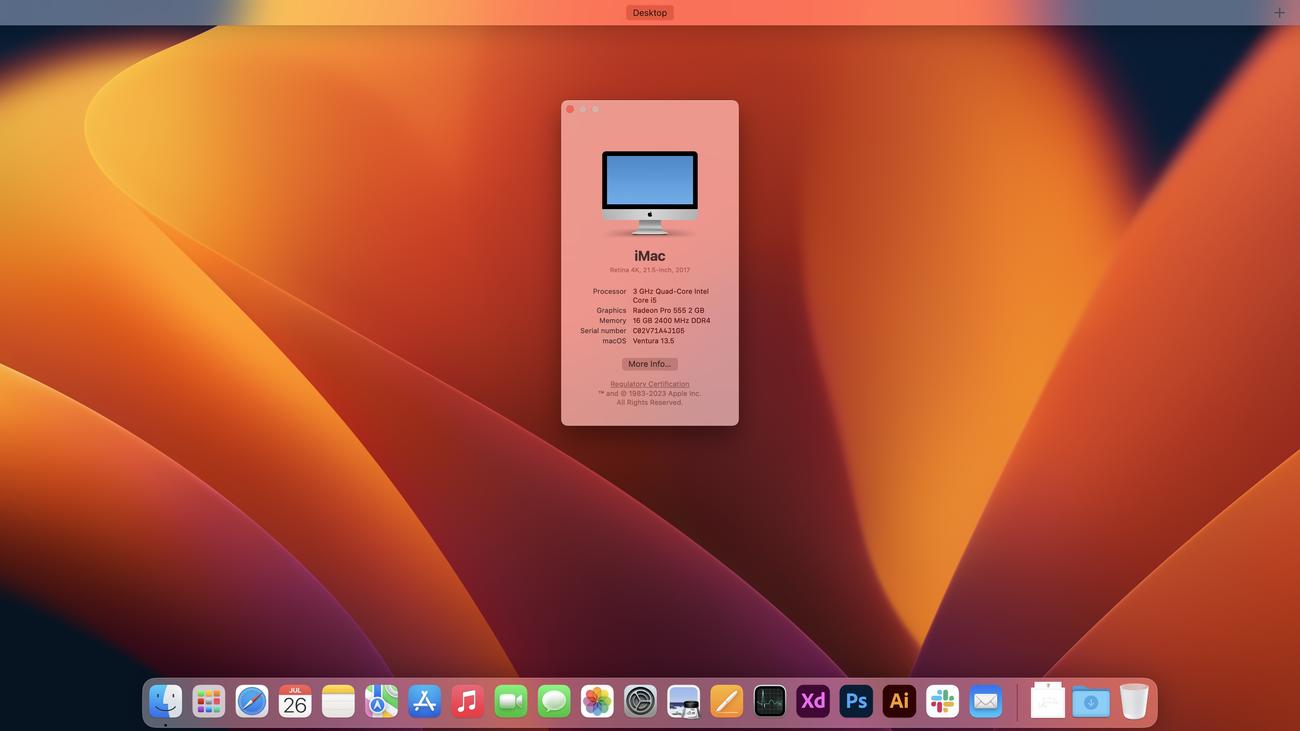This screenshot has width=1300, height=731.
Task: Open System Settings gear icon
Action: pos(640,701)
